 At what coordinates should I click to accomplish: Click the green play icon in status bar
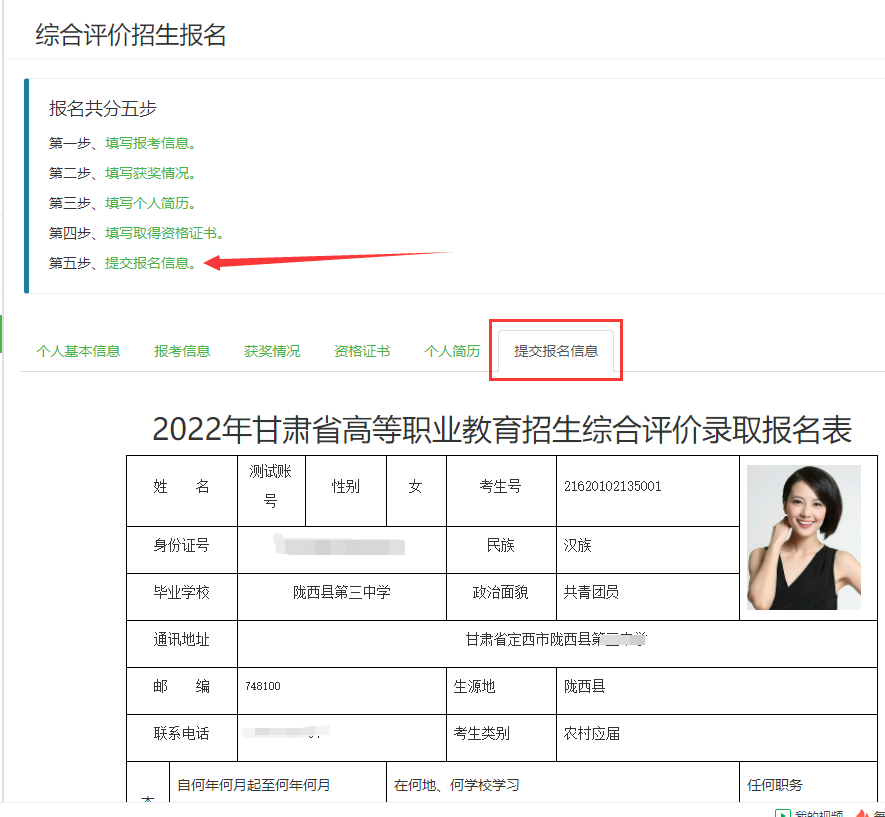click(x=784, y=814)
